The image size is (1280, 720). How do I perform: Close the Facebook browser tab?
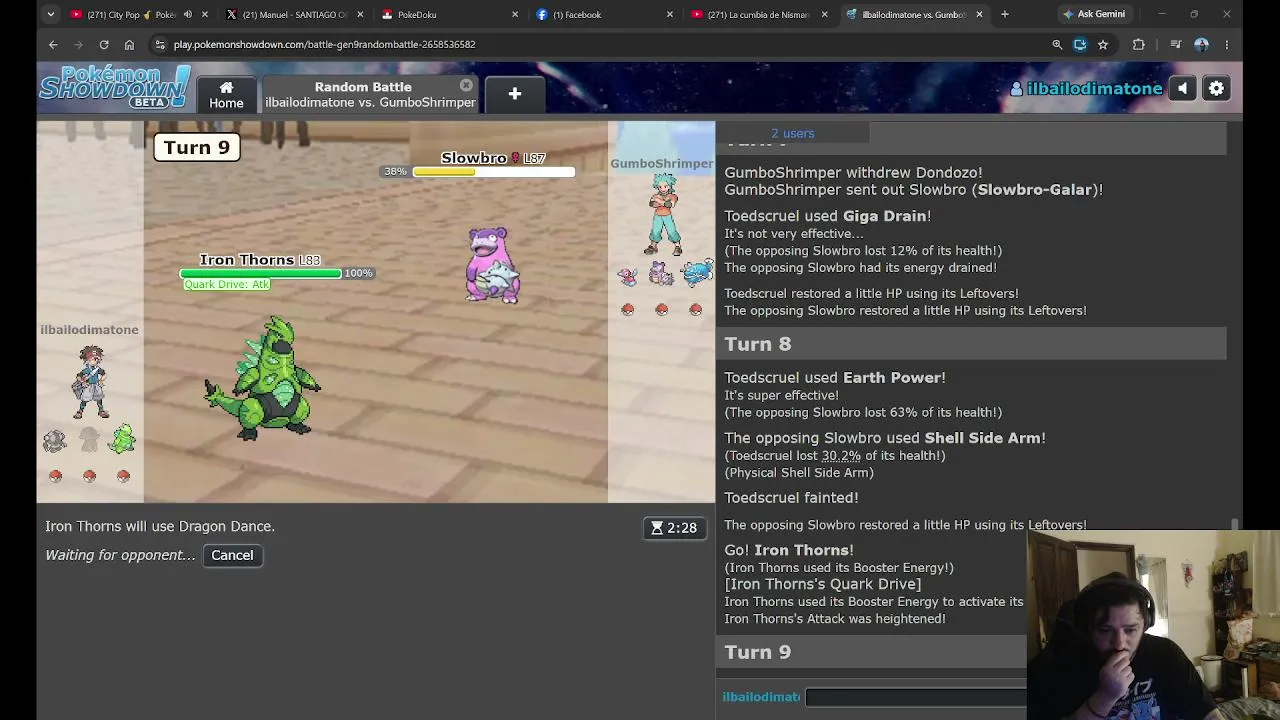(x=670, y=14)
